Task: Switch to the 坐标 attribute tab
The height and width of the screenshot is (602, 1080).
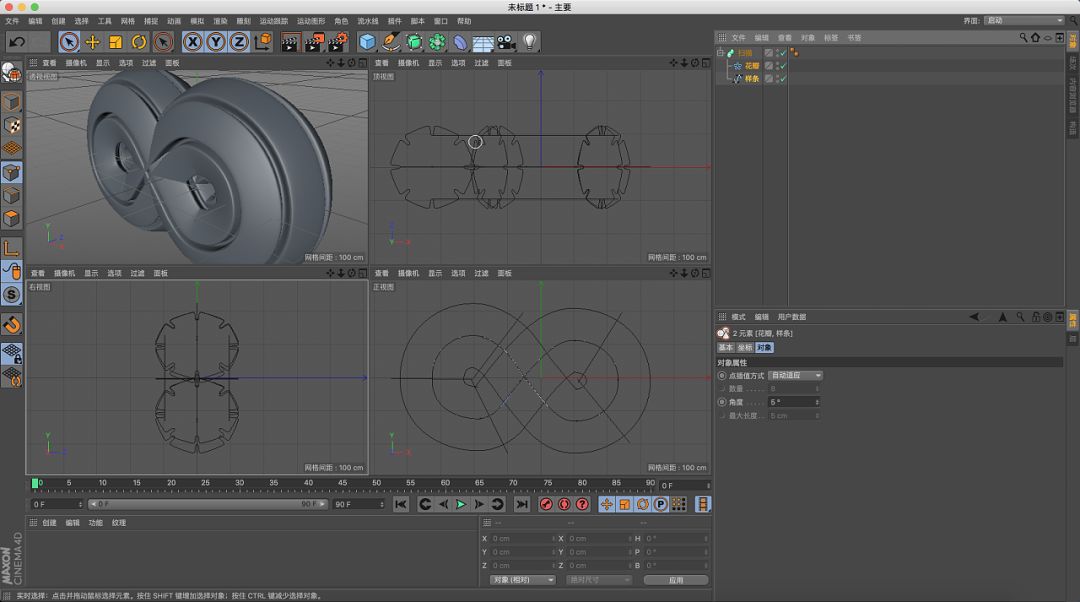Action: click(x=745, y=348)
